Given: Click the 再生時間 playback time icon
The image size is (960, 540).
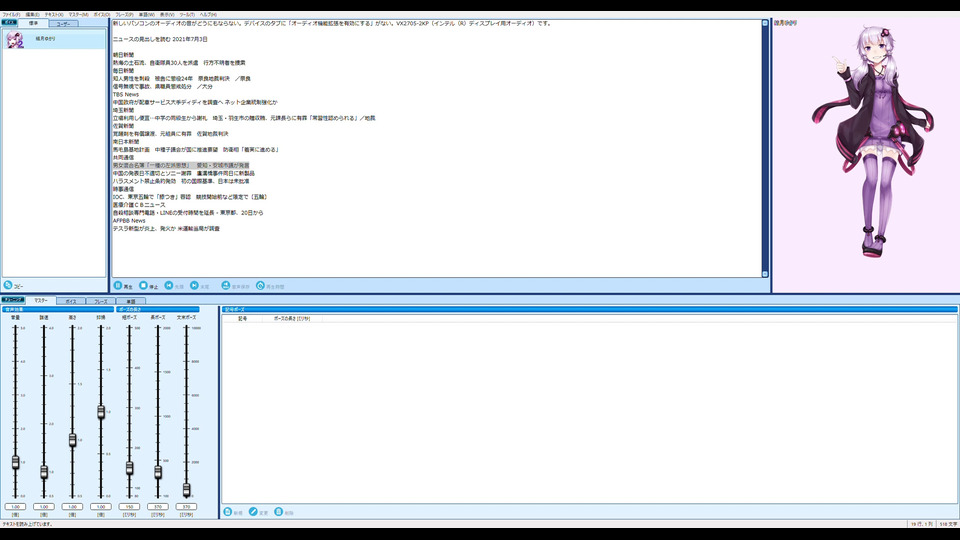Looking at the screenshot, I should tap(260, 285).
